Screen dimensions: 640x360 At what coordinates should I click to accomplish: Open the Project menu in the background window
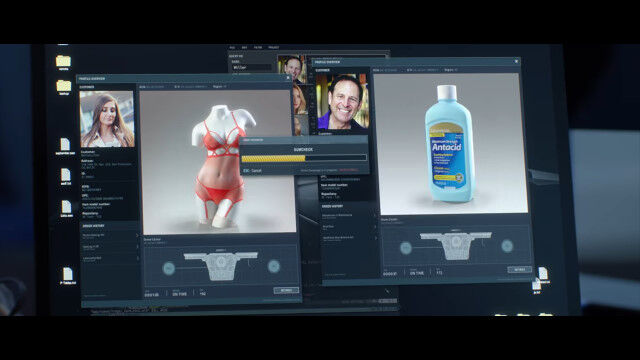pyautogui.click(x=273, y=48)
